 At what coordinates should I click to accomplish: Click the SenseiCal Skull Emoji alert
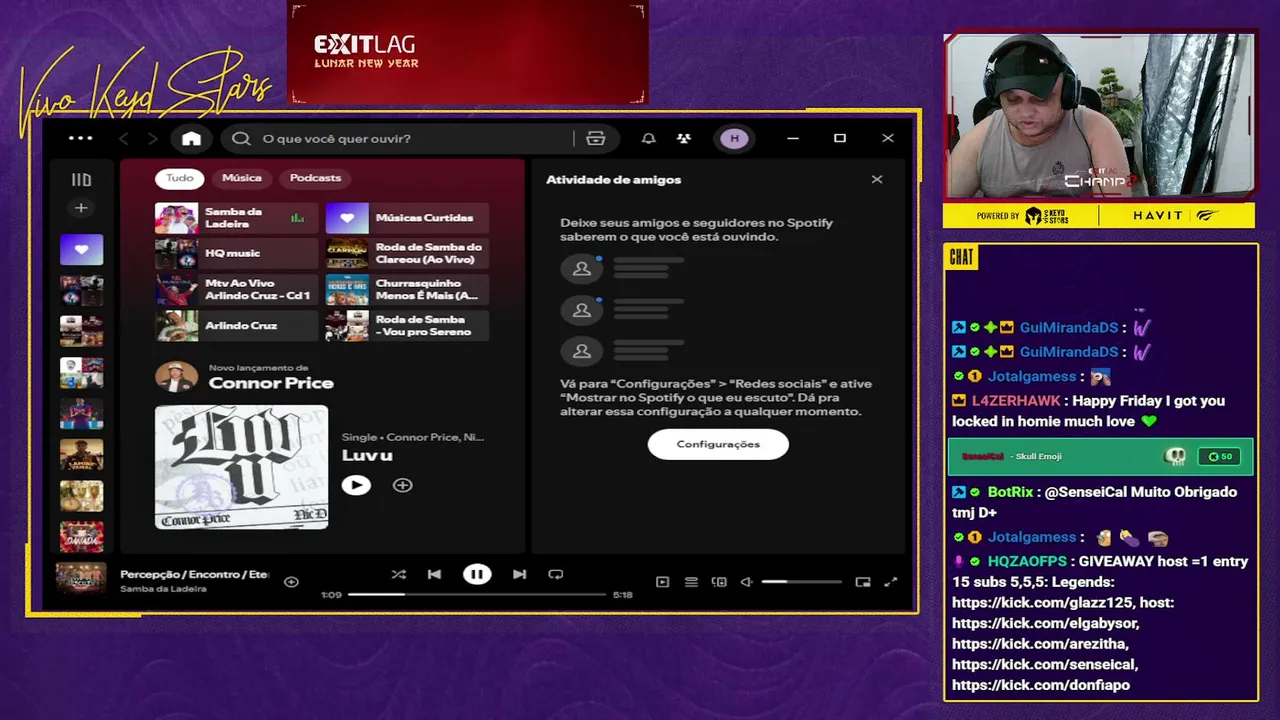tap(1100, 456)
